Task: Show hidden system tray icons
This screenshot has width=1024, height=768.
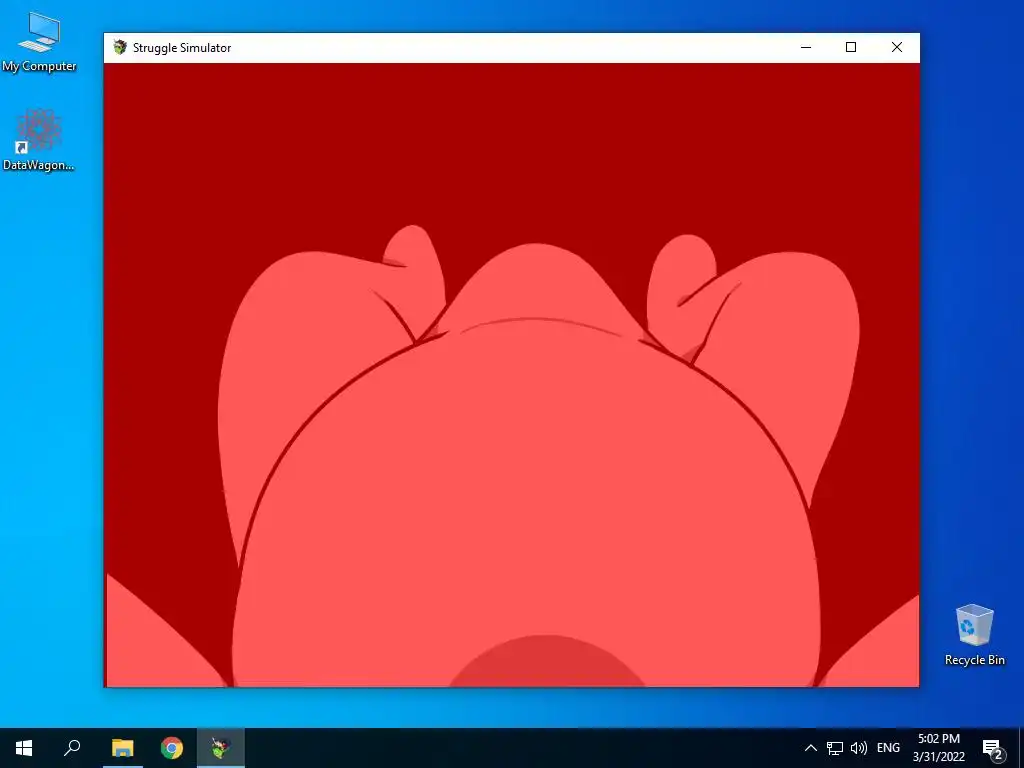Action: tap(810, 748)
